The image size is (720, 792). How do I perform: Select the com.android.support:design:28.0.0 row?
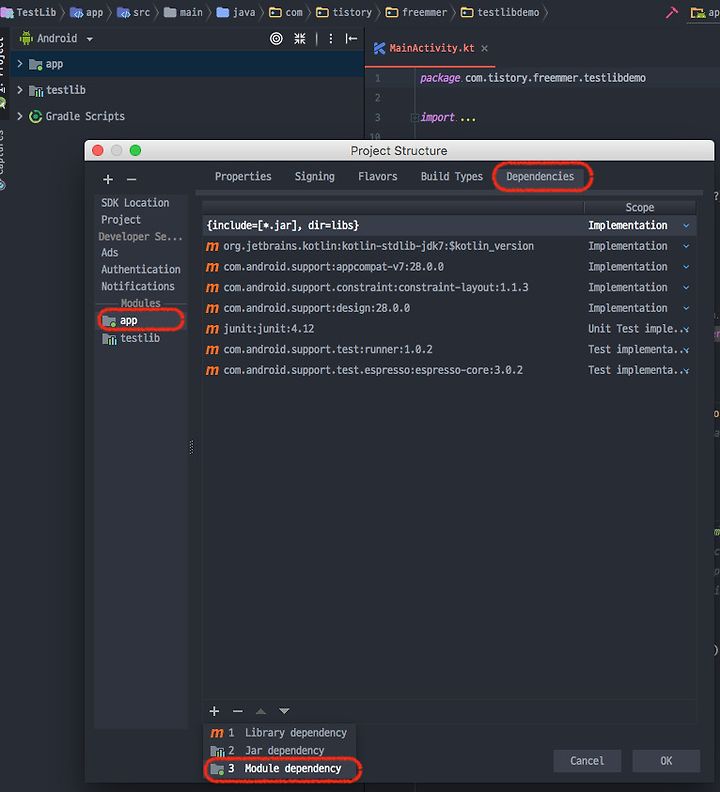(449, 309)
